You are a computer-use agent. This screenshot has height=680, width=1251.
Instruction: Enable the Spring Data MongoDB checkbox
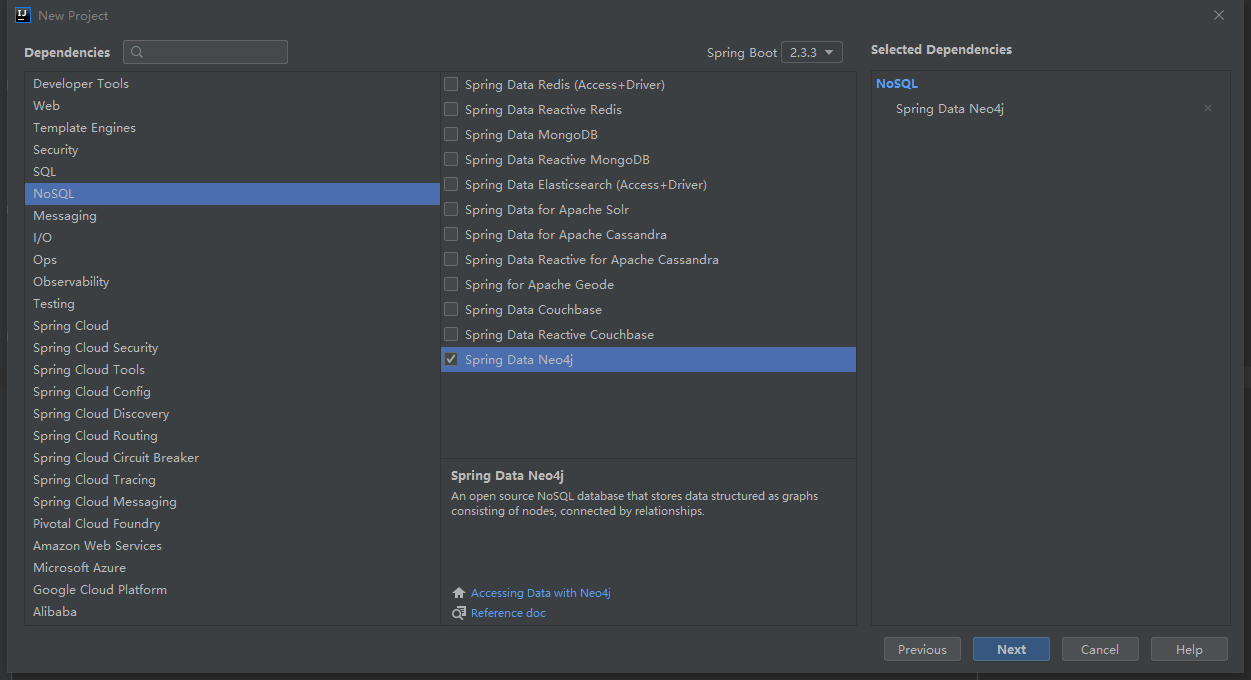point(450,134)
